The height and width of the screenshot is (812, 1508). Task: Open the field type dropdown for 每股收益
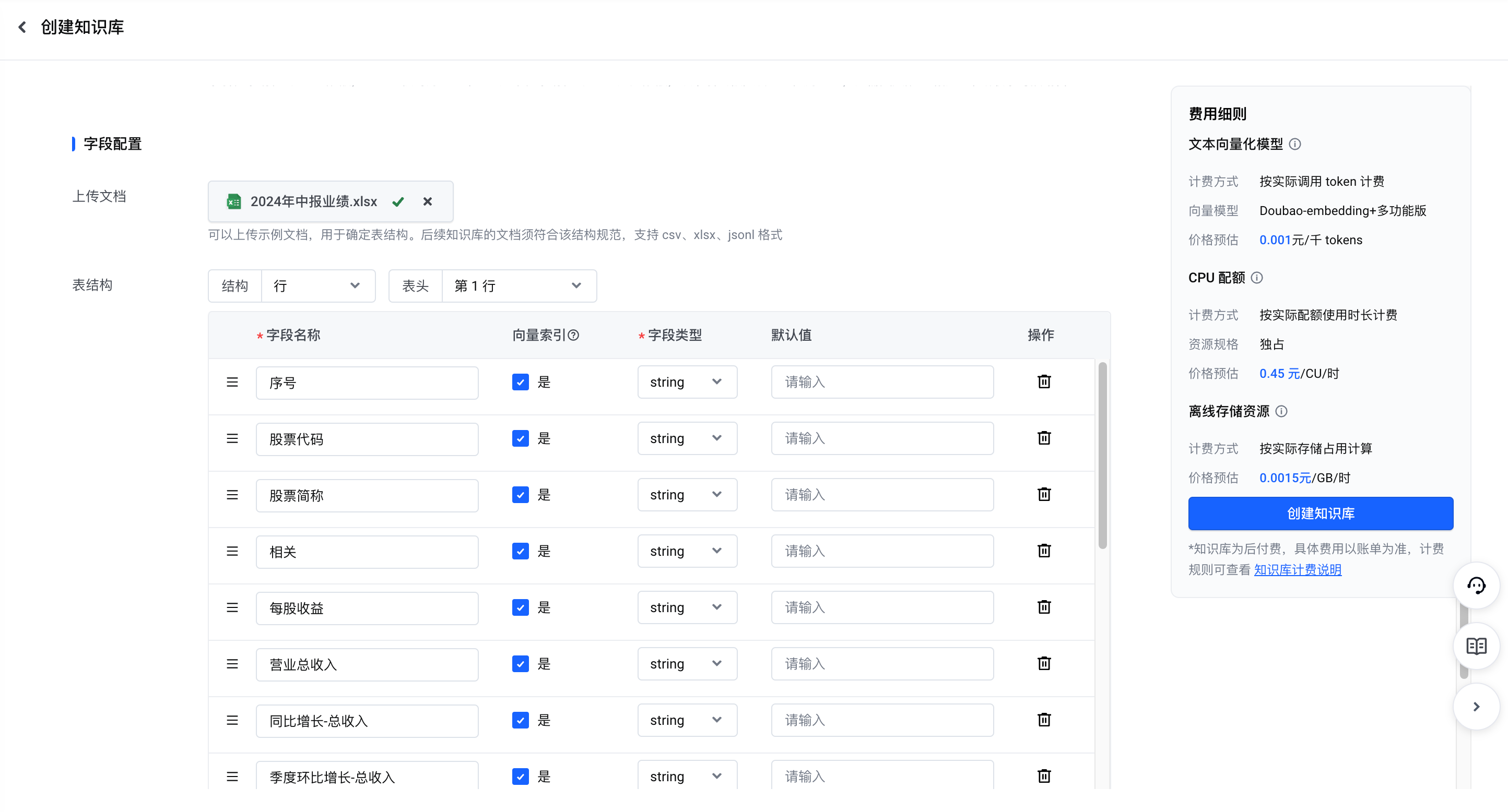687,607
